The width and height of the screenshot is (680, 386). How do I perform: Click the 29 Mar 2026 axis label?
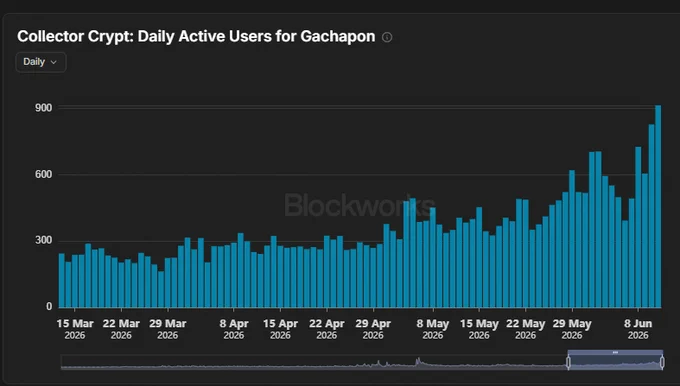tap(167, 329)
